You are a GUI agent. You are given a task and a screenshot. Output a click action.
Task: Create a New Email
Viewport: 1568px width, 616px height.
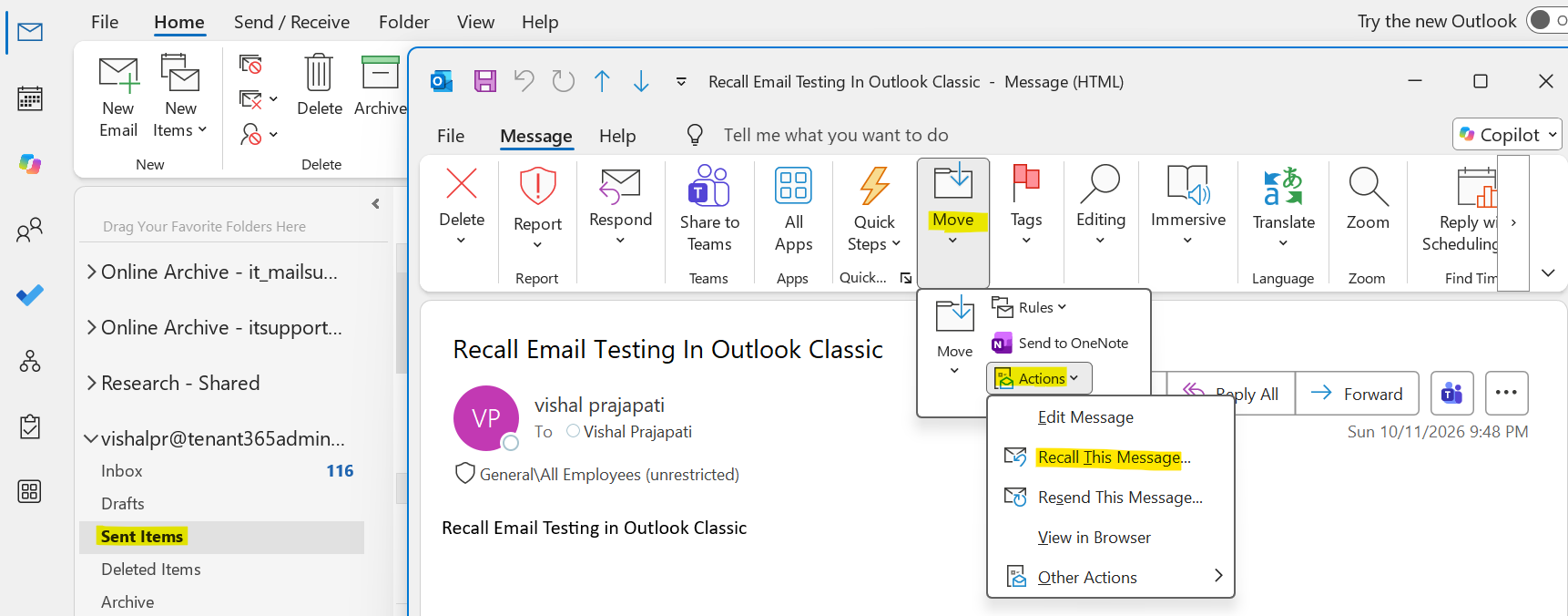[118, 97]
